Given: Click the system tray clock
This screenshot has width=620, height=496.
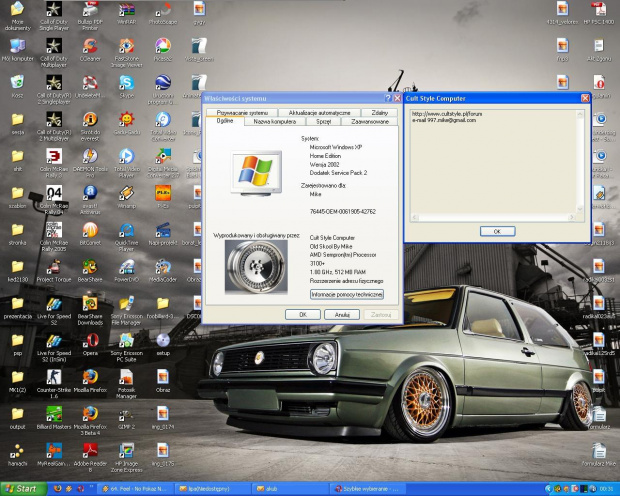Looking at the screenshot, I should click(606, 489).
